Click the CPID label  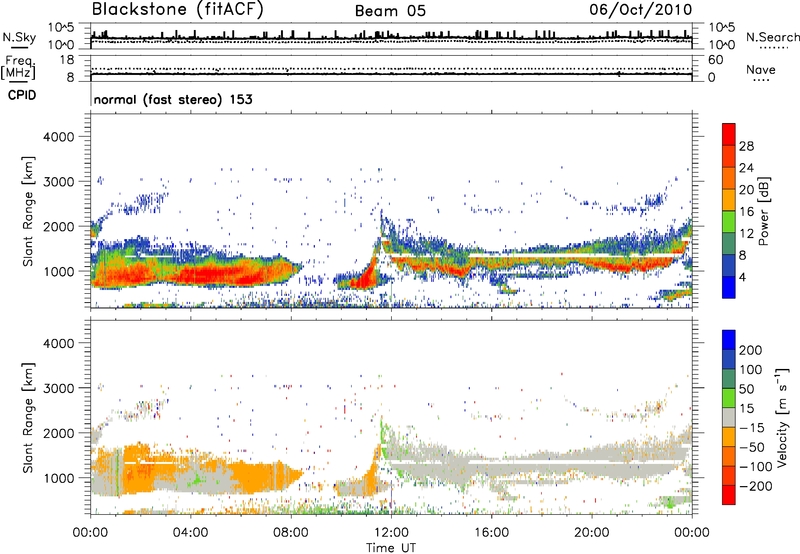point(22,95)
